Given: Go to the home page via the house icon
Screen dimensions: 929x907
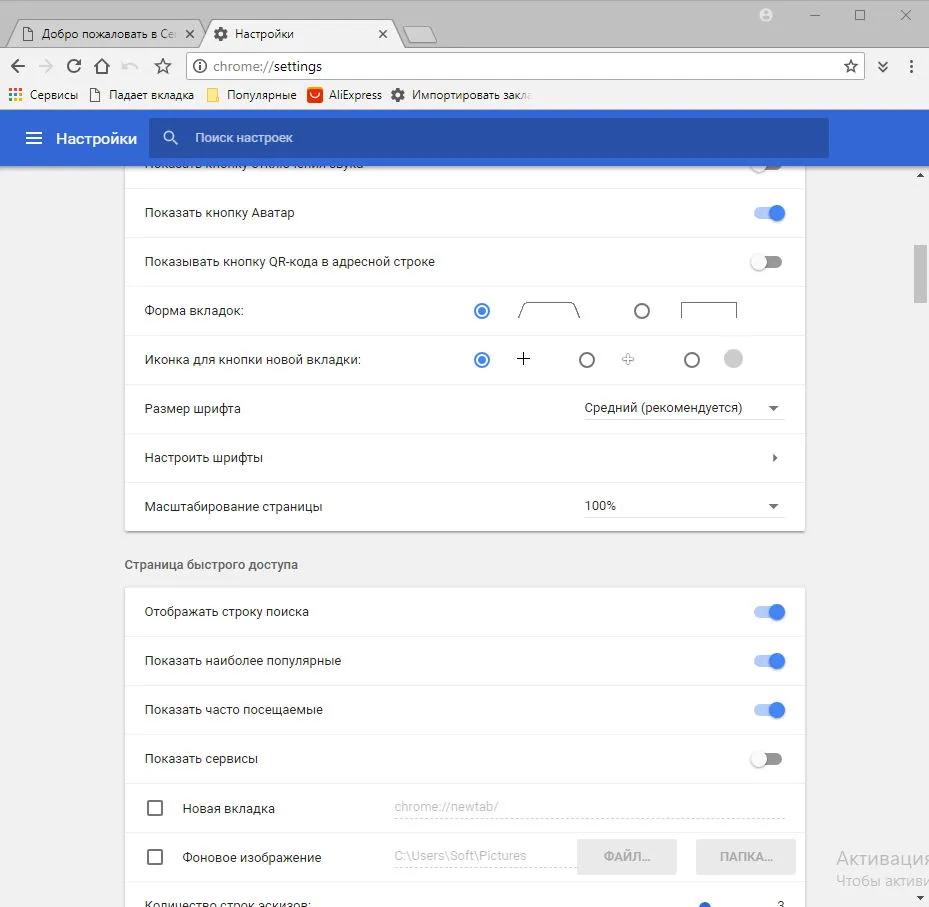Looking at the screenshot, I should pos(102,66).
